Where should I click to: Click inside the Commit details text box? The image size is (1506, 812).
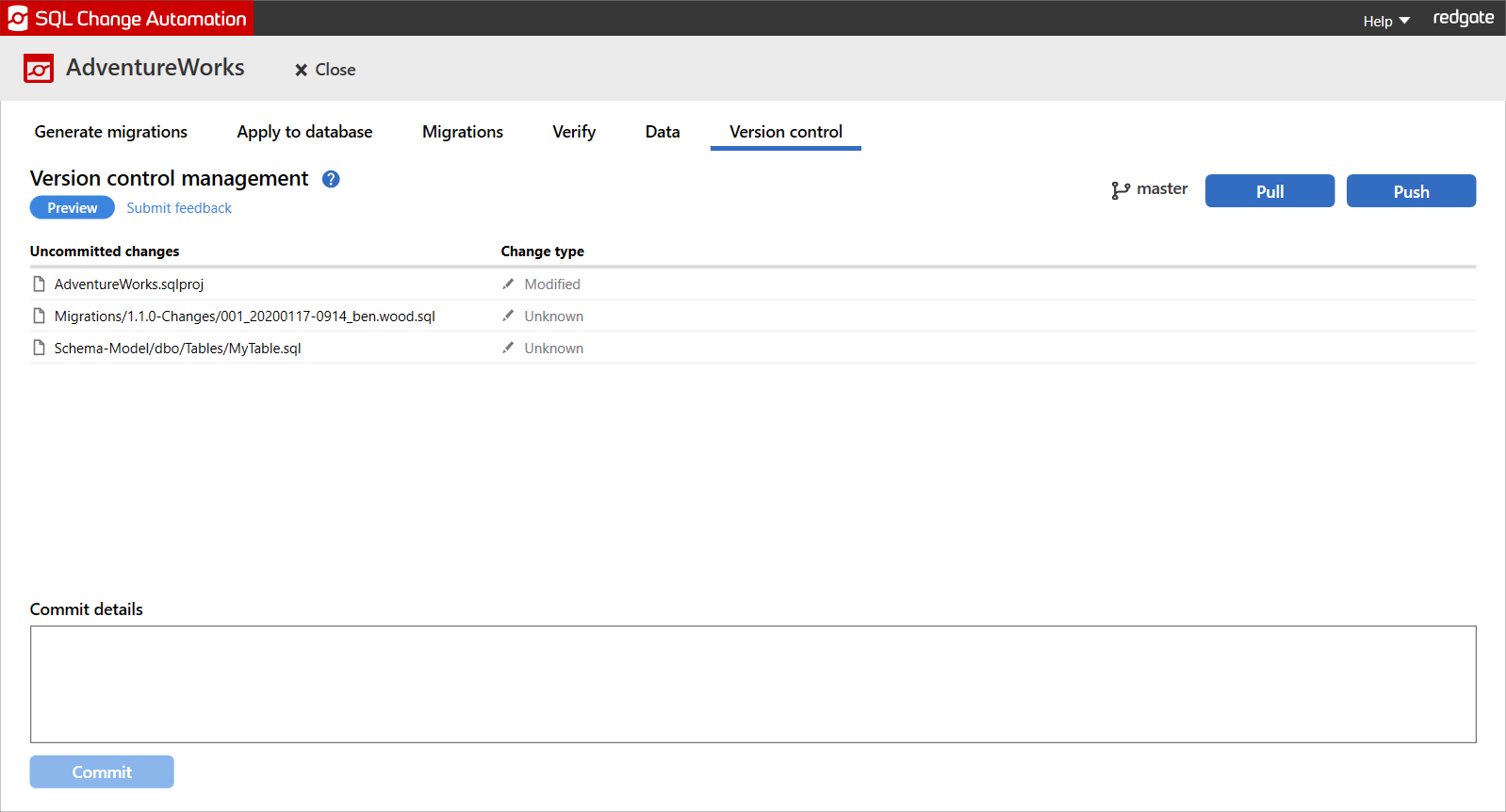tap(752, 684)
